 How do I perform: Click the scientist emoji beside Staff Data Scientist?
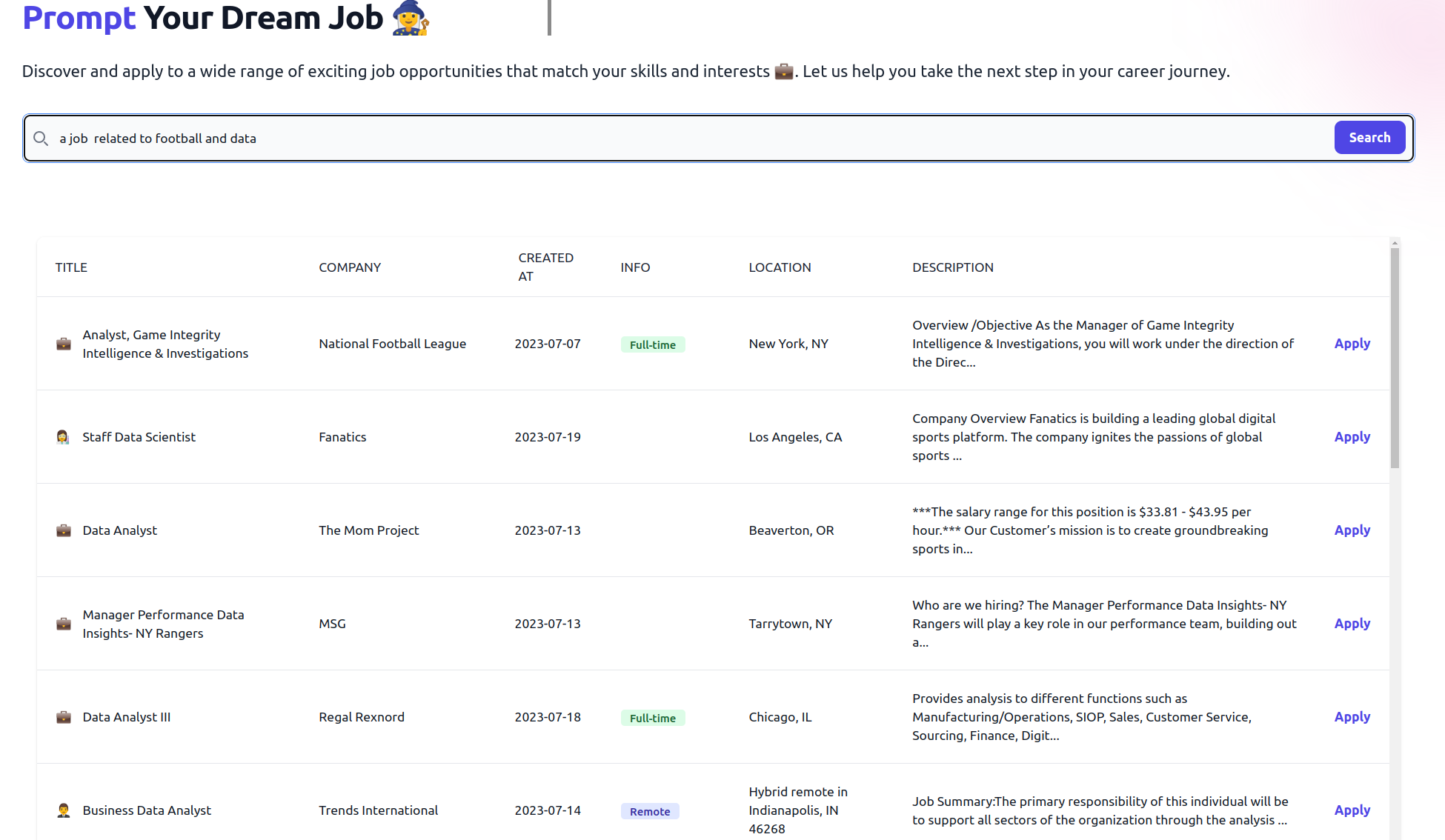63,437
